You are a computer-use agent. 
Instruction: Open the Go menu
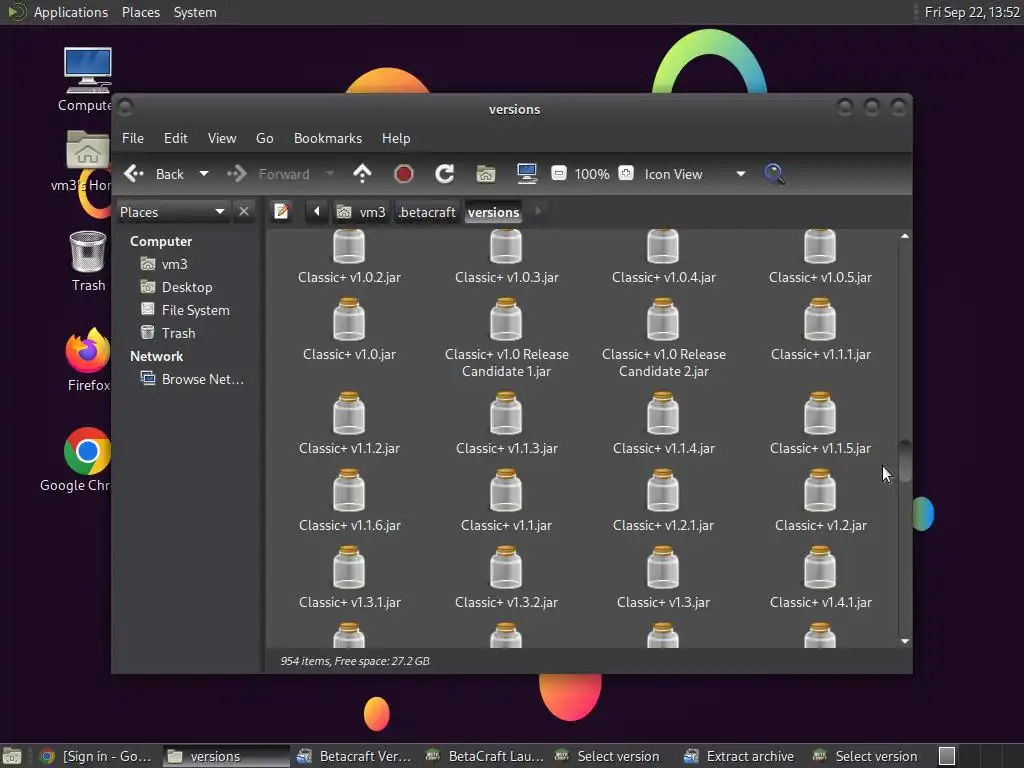pos(264,138)
